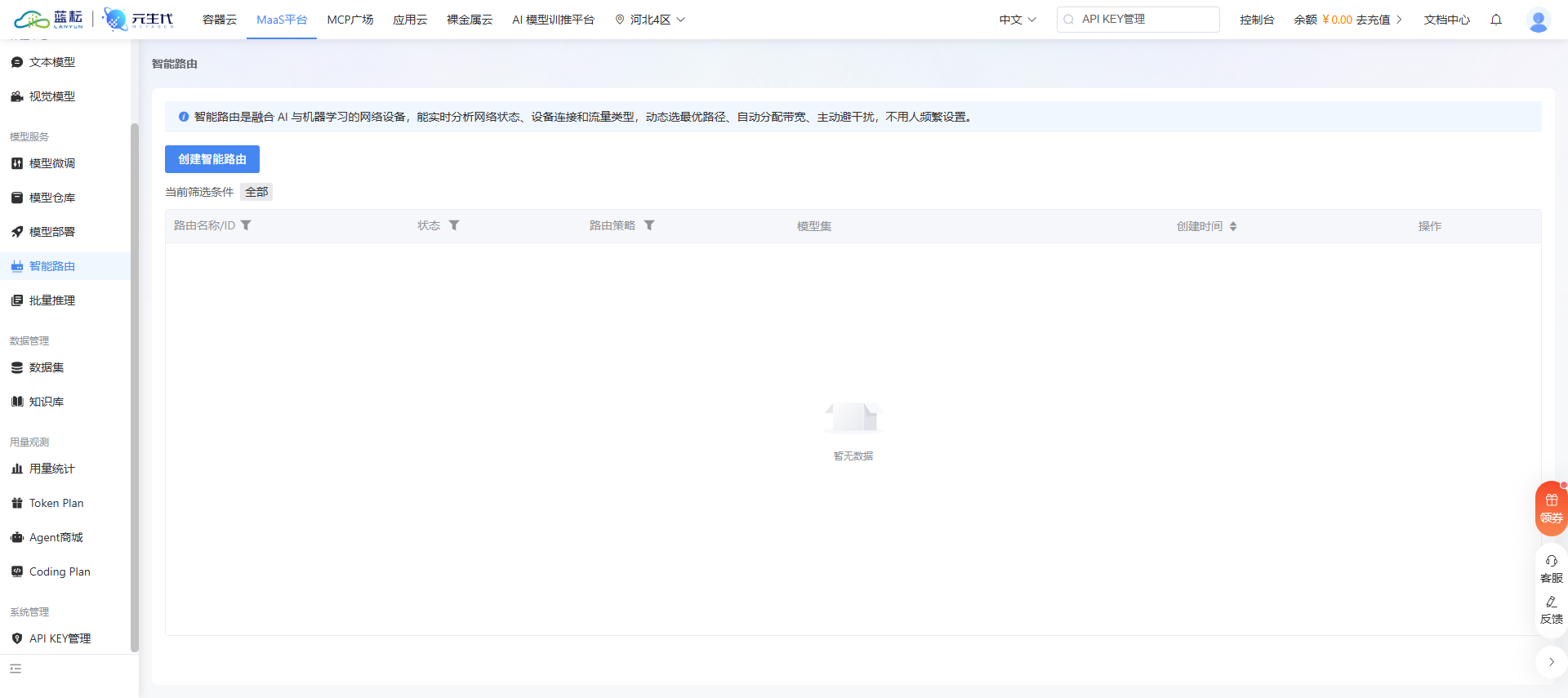Open 裸金属云 tab

470,20
